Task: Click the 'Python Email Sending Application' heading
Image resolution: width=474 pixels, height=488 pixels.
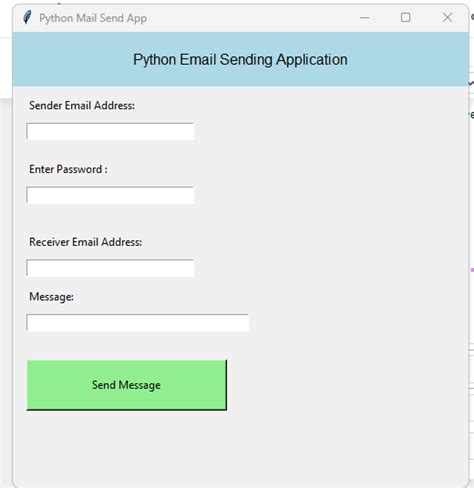Action: pyautogui.click(x=240, y=60)
